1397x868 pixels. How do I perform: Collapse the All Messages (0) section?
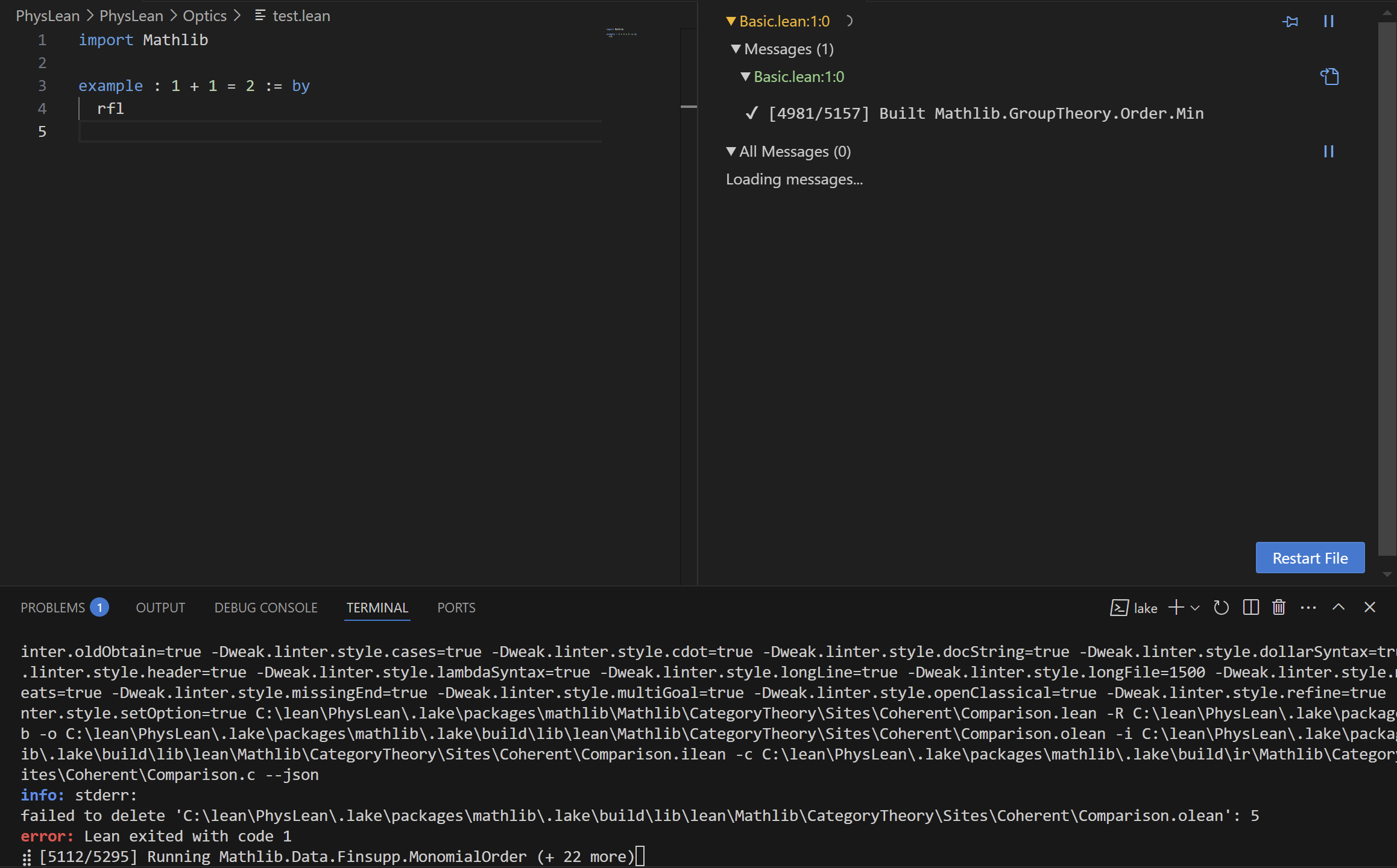click(731, 151)
